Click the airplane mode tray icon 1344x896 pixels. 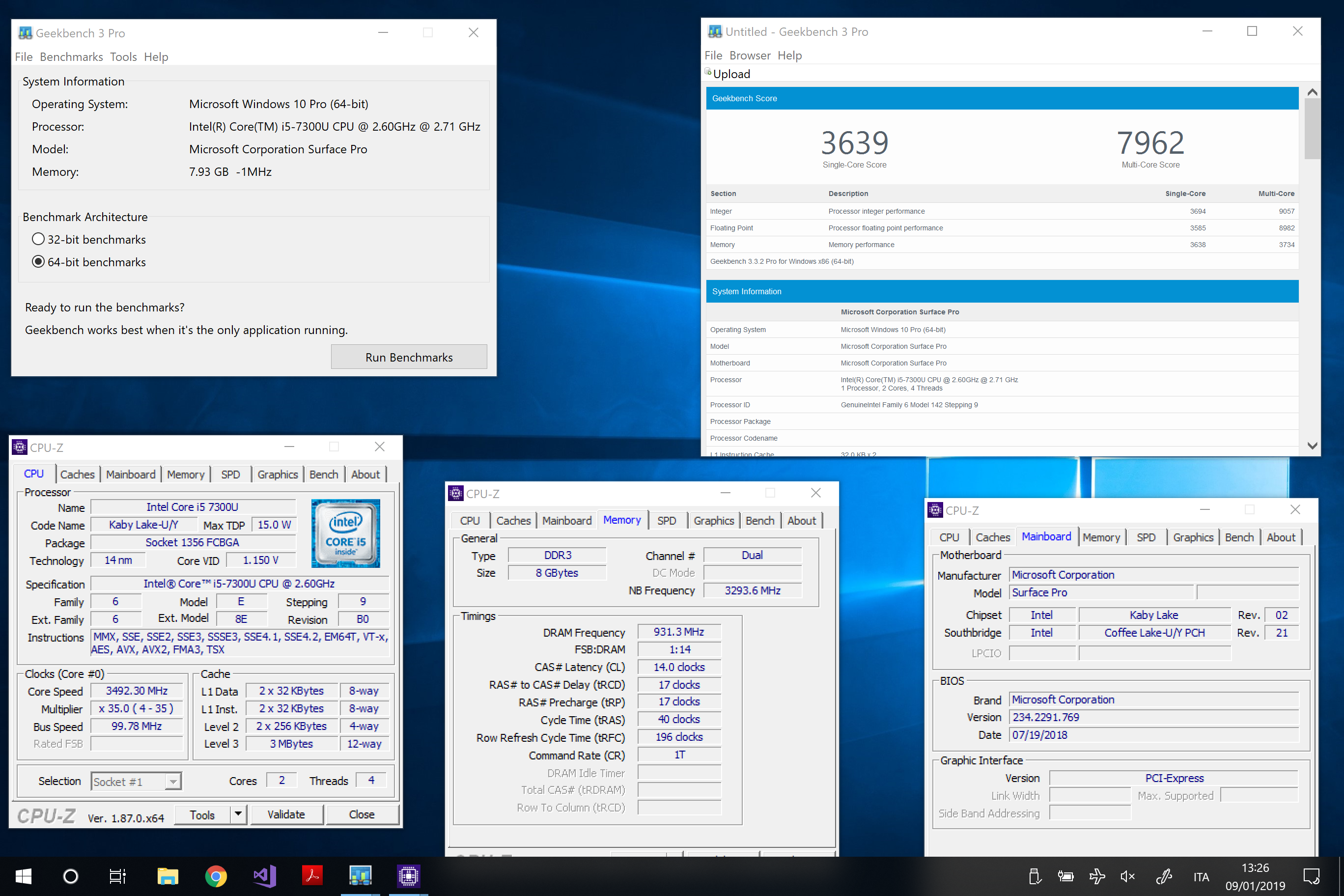point(1097,876)
